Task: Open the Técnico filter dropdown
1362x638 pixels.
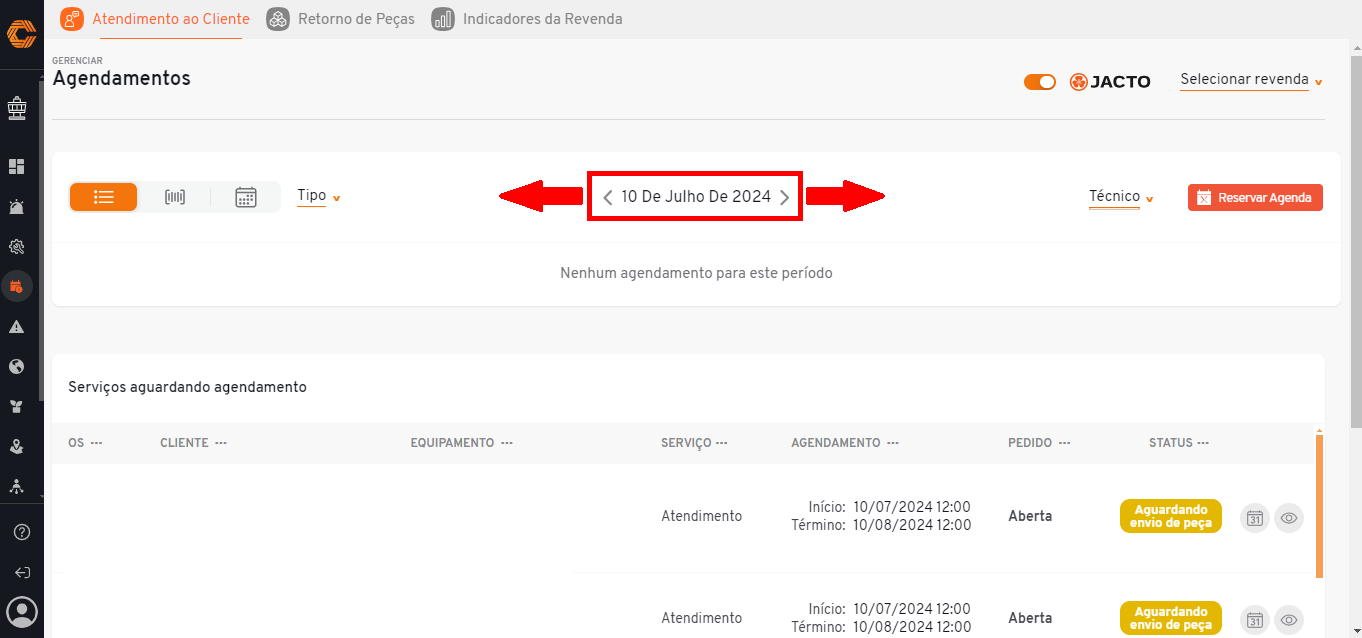Action: pos(1121,197)
